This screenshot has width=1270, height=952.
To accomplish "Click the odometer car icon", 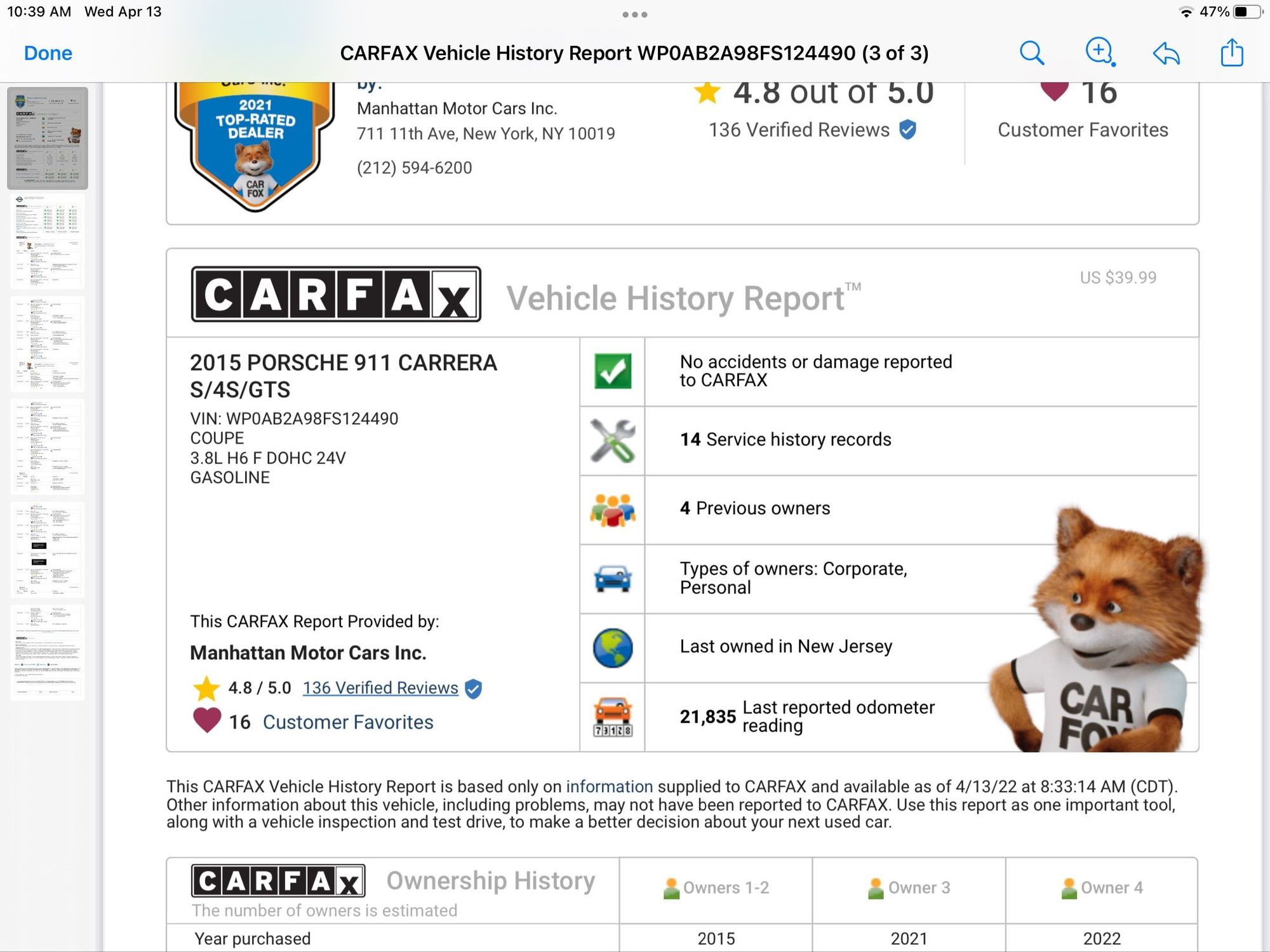I will click(613, 717).
